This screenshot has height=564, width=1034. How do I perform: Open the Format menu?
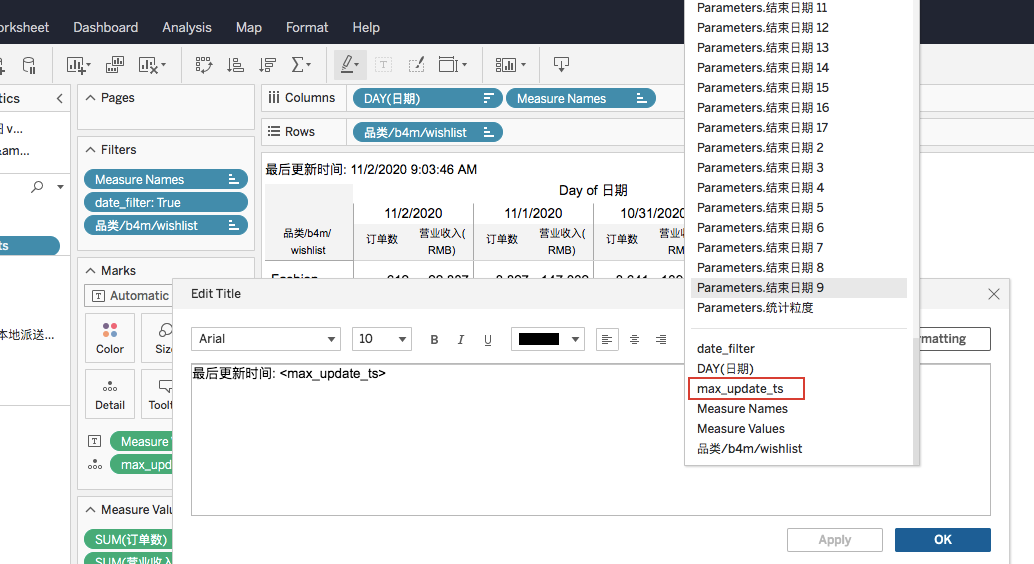point(307,27)
